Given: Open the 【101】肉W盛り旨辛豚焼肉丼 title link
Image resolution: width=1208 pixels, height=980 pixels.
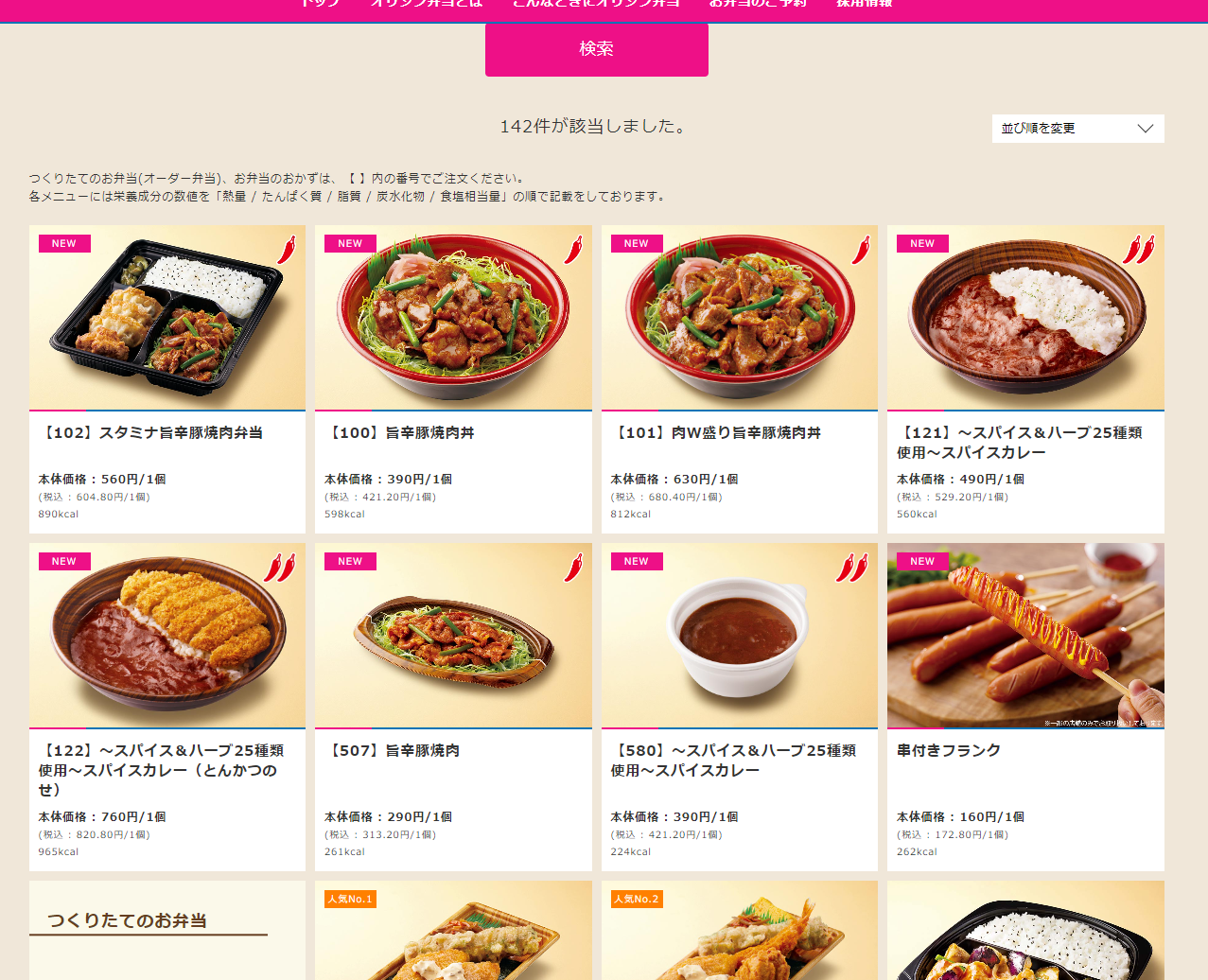Looking at the screenshot, I should pos(716,432).
